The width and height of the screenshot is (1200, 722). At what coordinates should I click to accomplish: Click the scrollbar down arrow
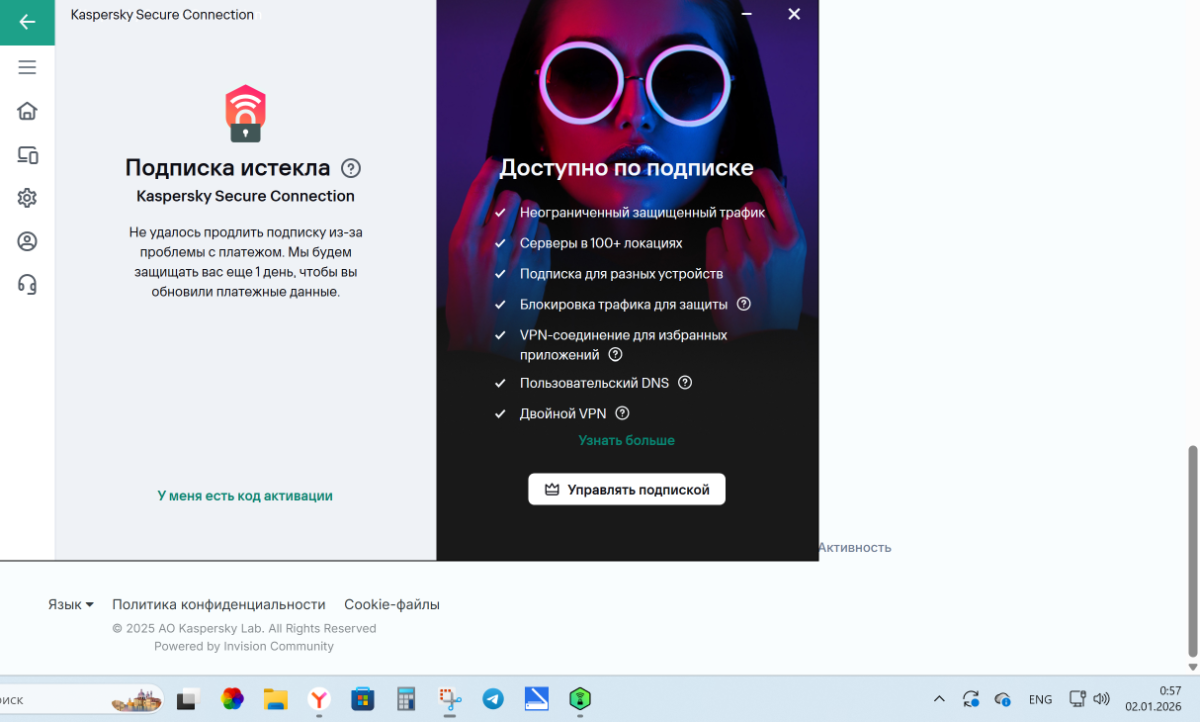1192,667
